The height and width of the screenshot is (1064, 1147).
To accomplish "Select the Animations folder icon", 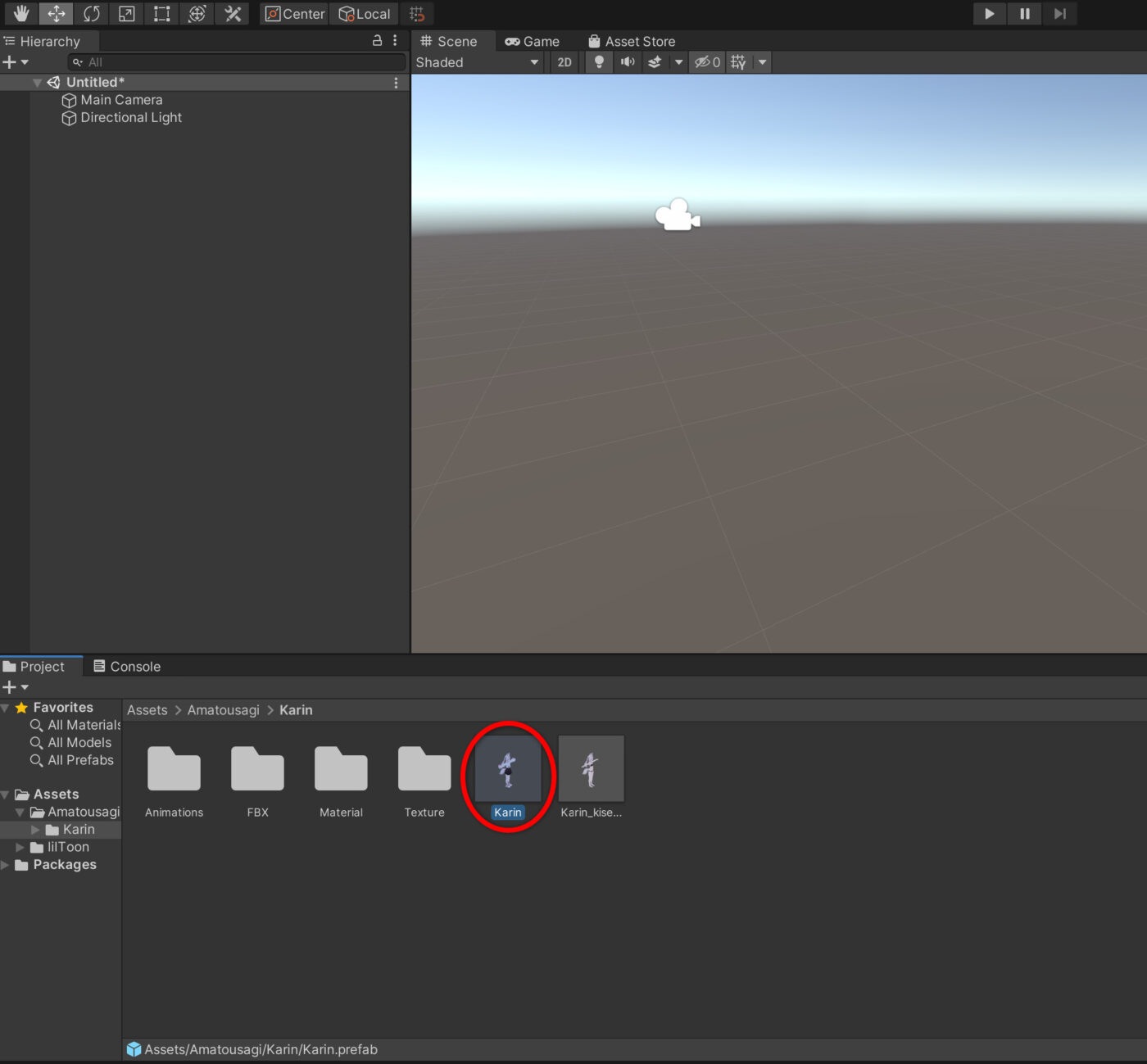I will tap(174, 768).
